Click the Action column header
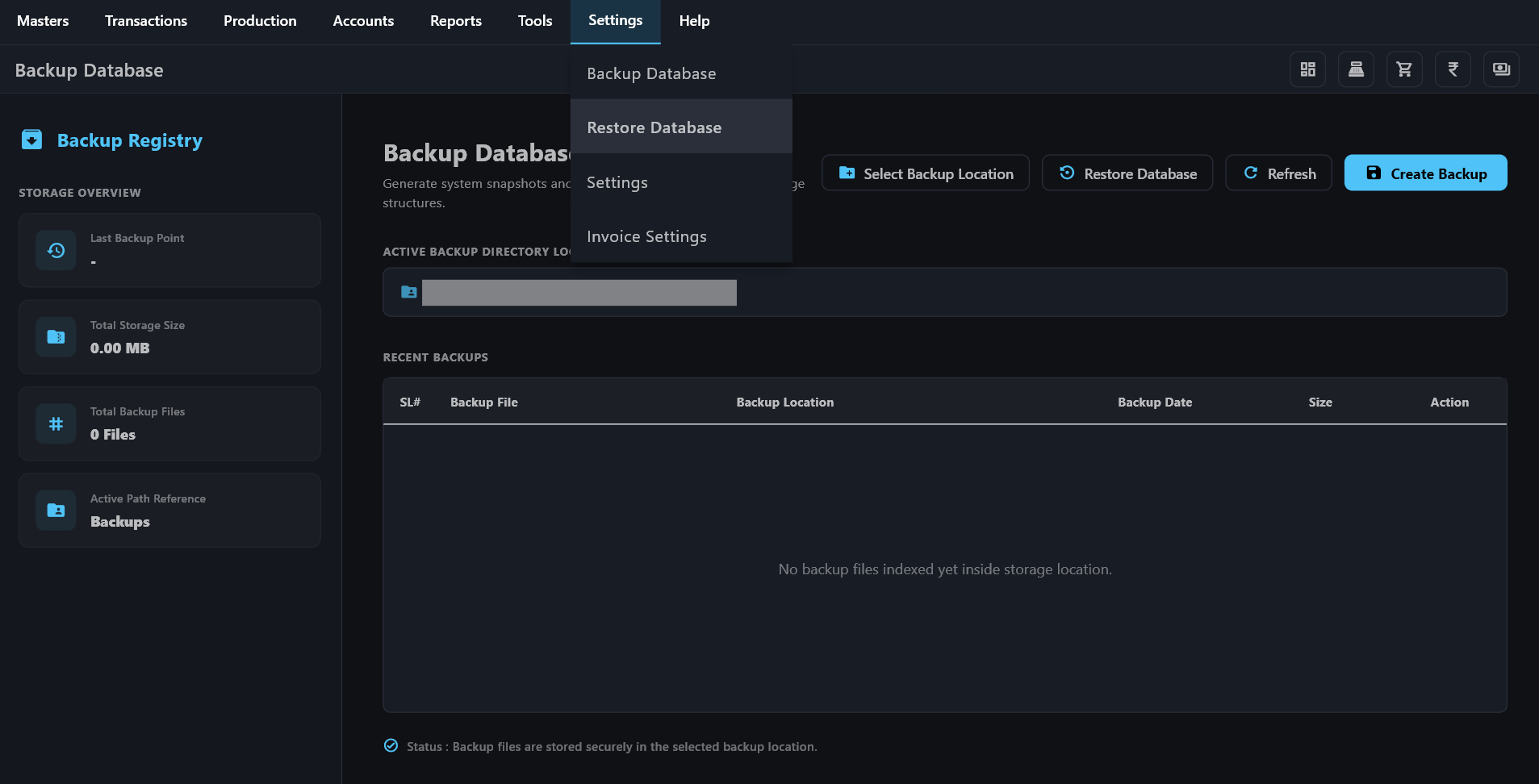1539x784 pixels. tap(1449, 402)
